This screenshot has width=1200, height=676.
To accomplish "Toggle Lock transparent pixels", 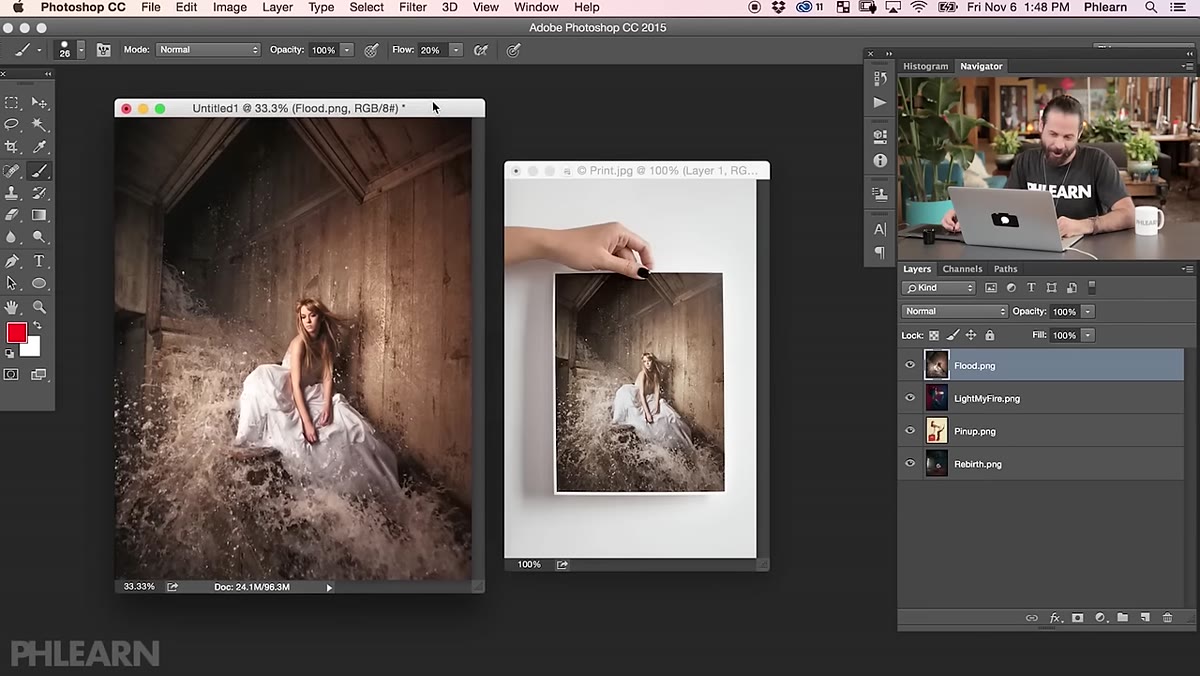I will click(x=934, y=336).
